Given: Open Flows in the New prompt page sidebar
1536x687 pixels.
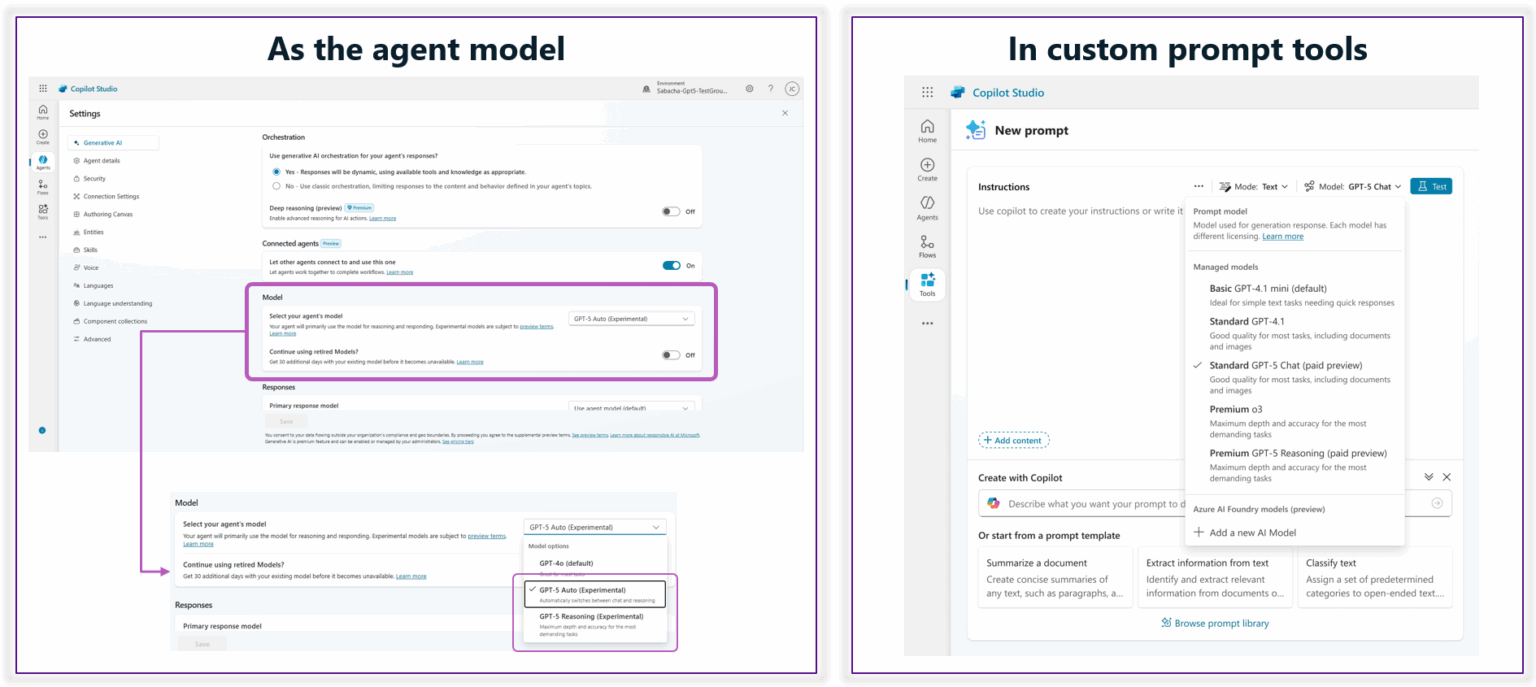Looking at the screenshot, I should 927,246.
